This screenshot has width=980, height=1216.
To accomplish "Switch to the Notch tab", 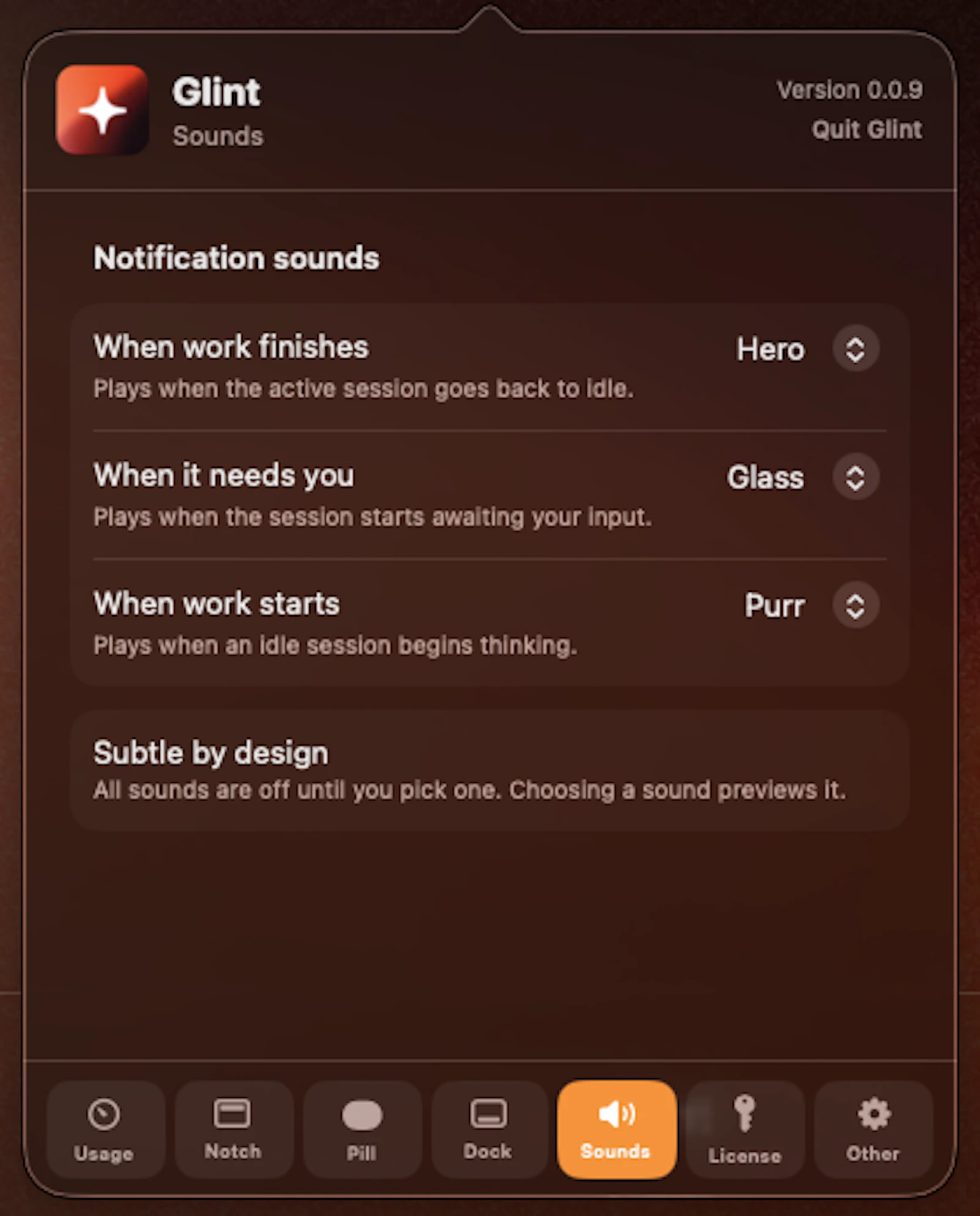I will pyautogui.click(x=233, y=1129).
